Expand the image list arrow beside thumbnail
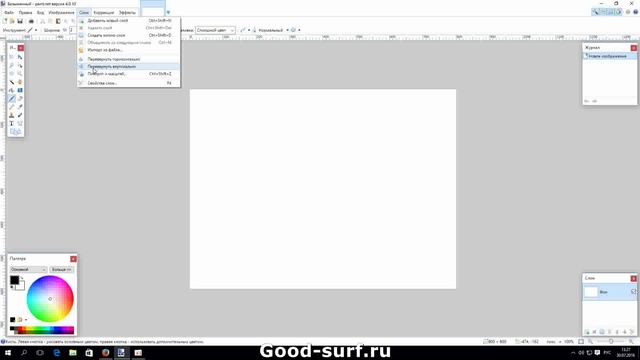This screenshot has width=640, height=360. coord(168,13)
